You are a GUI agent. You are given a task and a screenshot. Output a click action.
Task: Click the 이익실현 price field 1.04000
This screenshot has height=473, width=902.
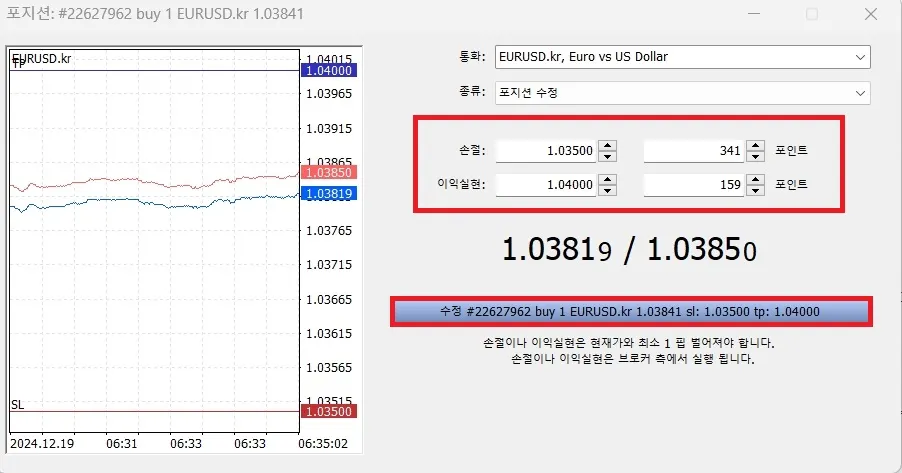(545, 185)
